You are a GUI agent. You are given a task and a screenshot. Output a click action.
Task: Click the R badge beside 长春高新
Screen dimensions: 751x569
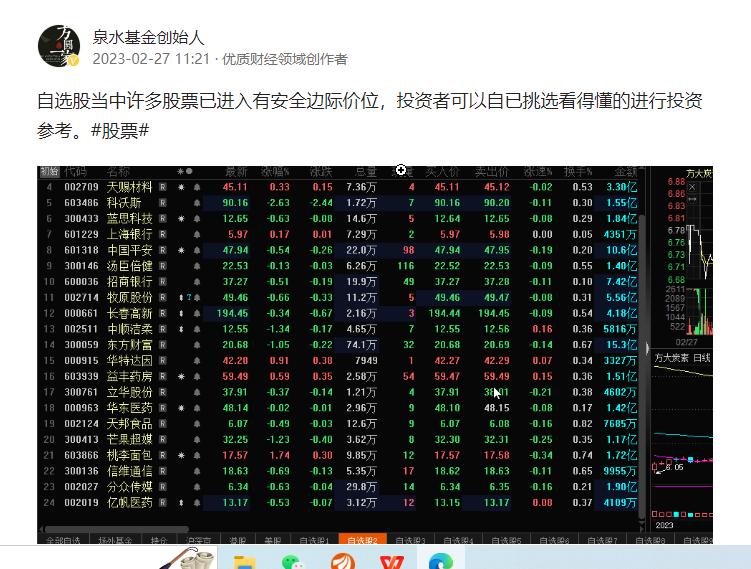(163, 314)
